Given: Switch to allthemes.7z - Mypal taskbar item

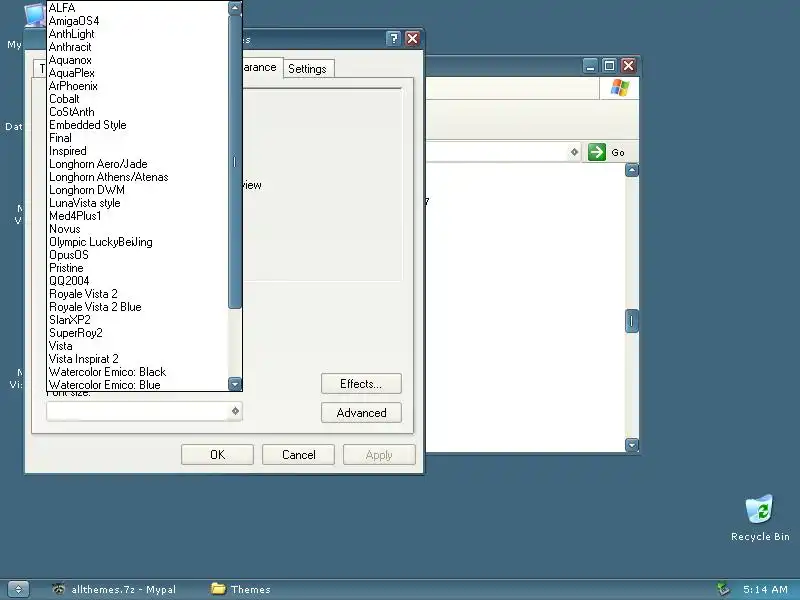Looking at the screenshot, I should pyautogui.click(x=114, y=589).
